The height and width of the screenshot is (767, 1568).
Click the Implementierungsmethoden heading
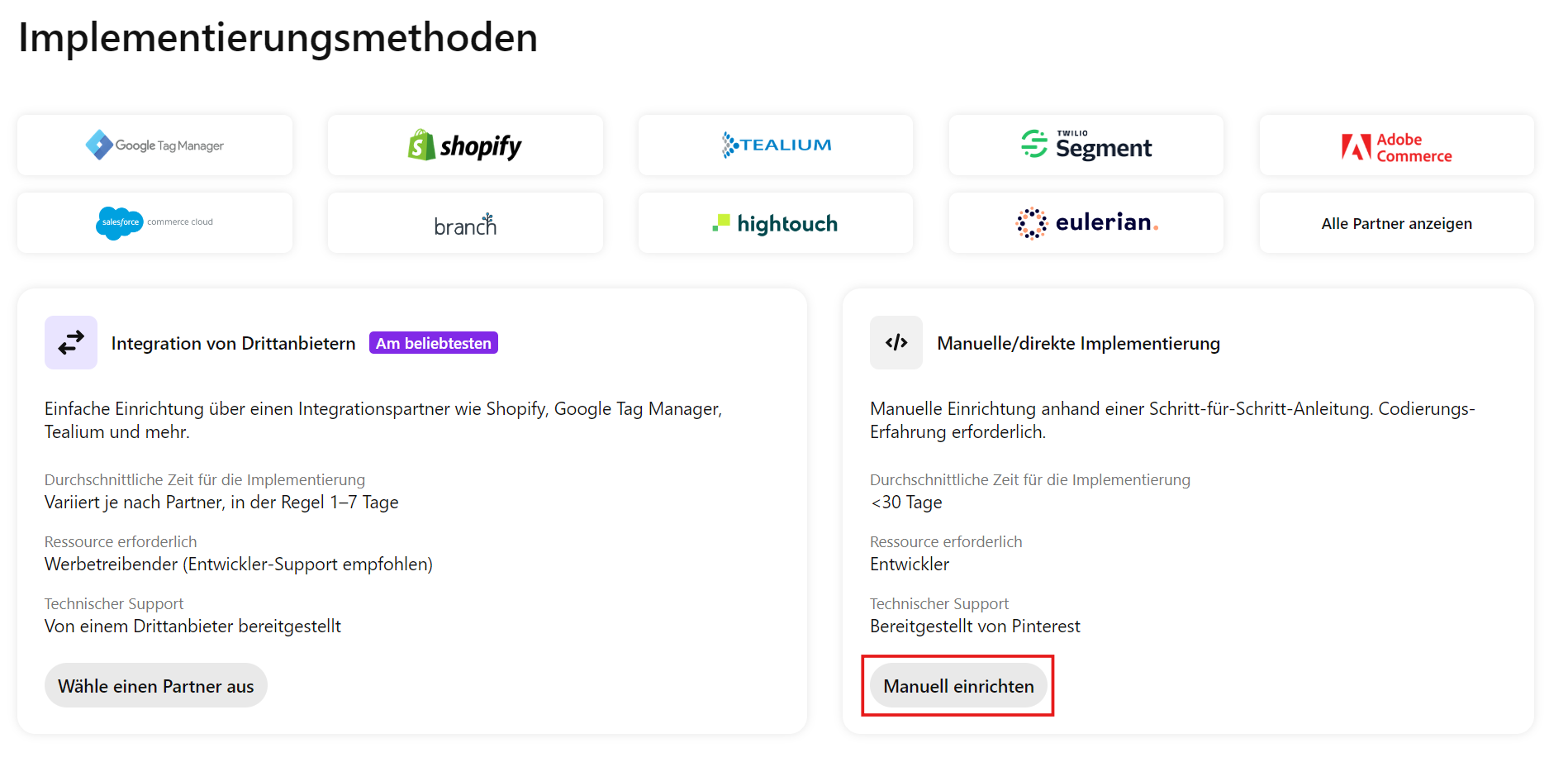[x=278, y=38]
